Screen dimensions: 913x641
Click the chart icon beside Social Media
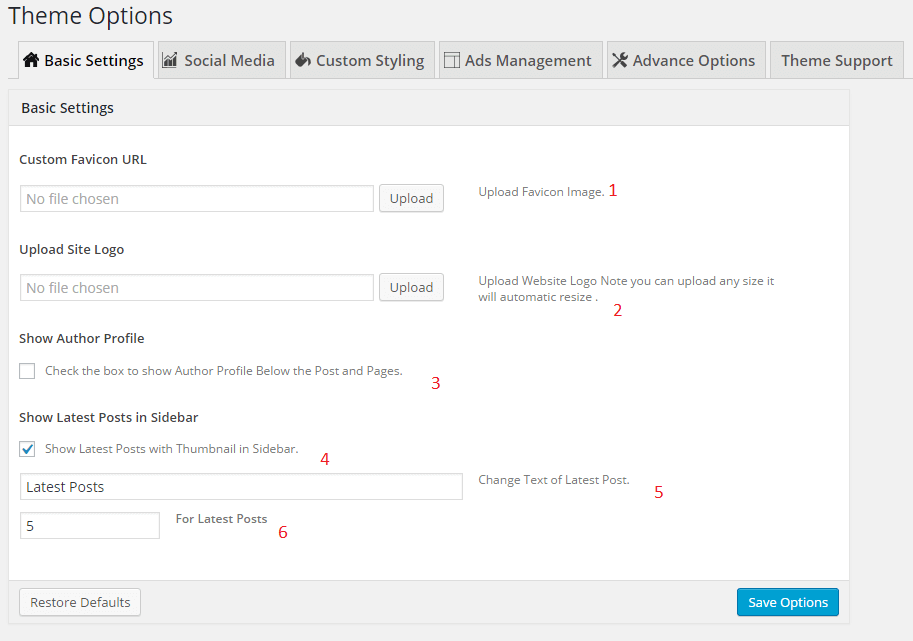170,60
